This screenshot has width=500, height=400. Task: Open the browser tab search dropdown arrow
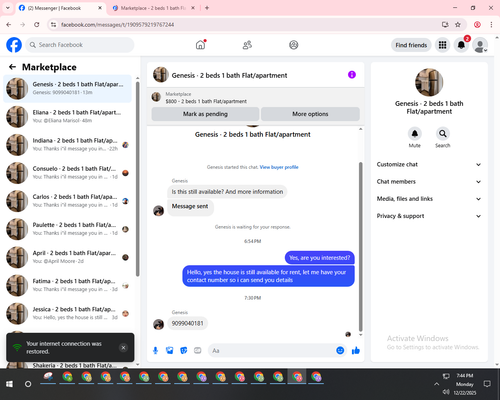8,8
